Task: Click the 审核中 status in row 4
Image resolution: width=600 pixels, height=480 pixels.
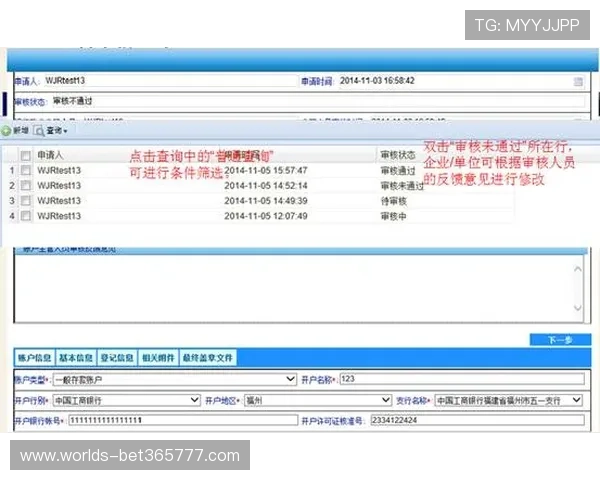Action: pyautogui.click(x=393, y=216)
